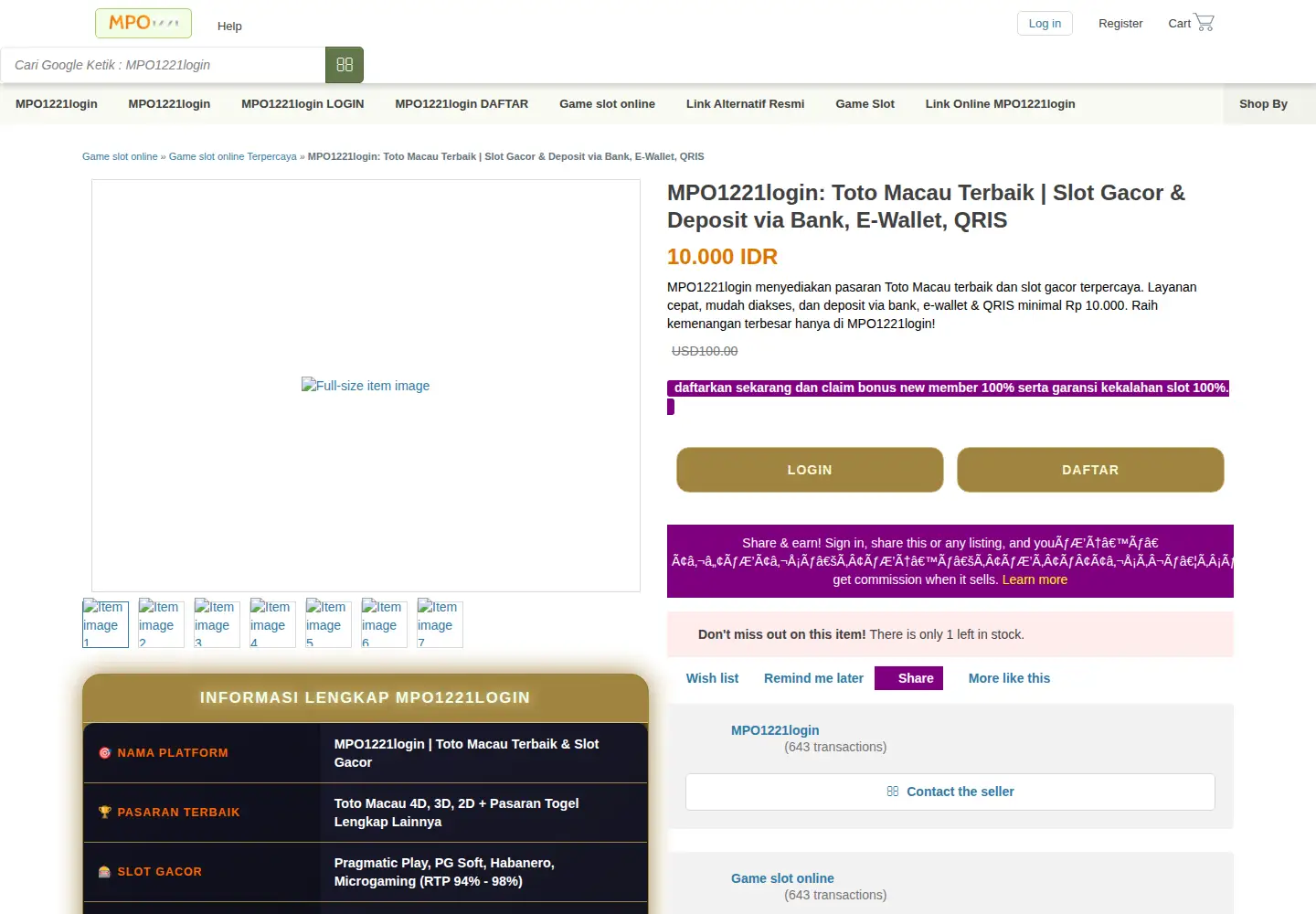The image size is (1316, 914).
Task: Click the Wish list link
Action: click(712, 678)
